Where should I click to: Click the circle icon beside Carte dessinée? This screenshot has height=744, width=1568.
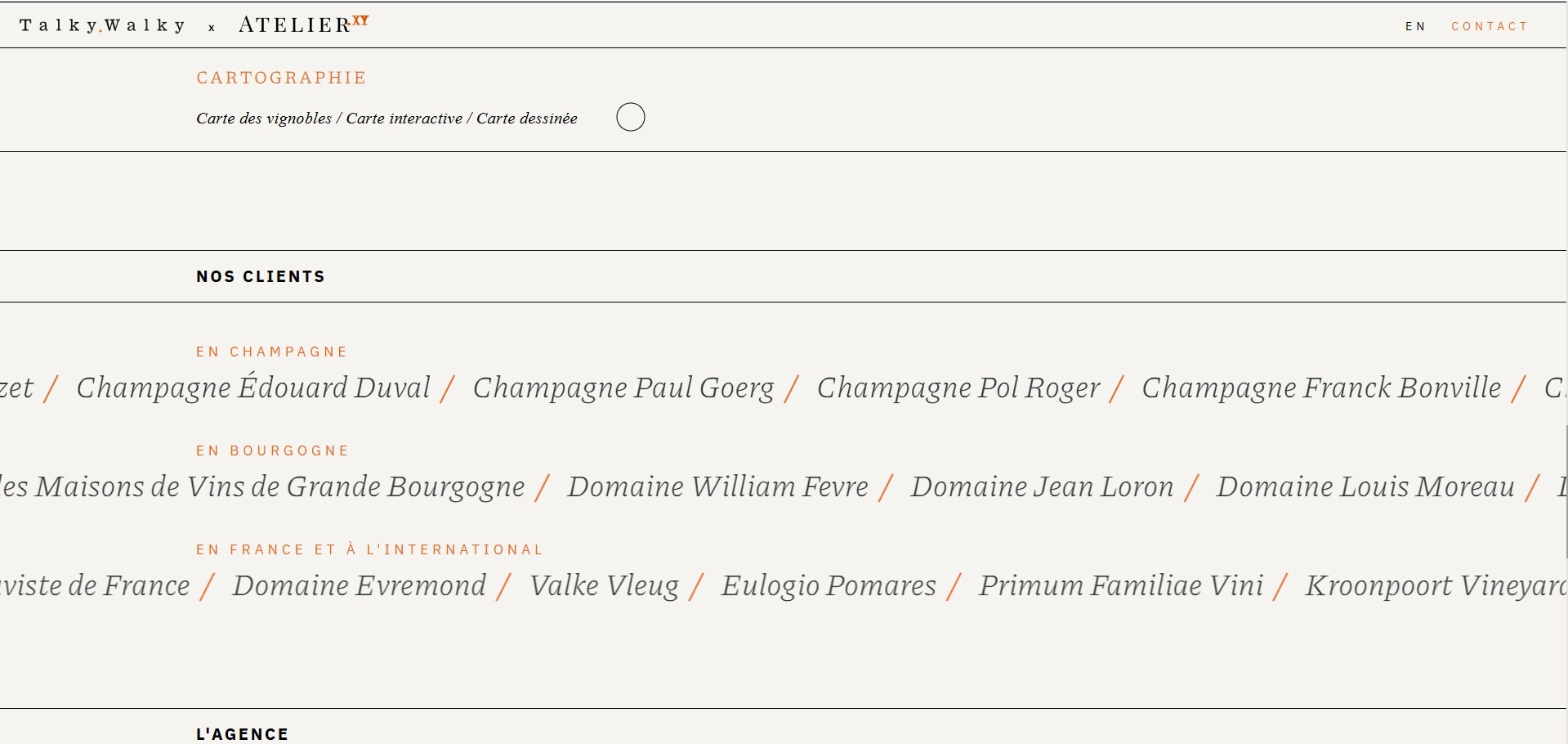pos(630,118)
